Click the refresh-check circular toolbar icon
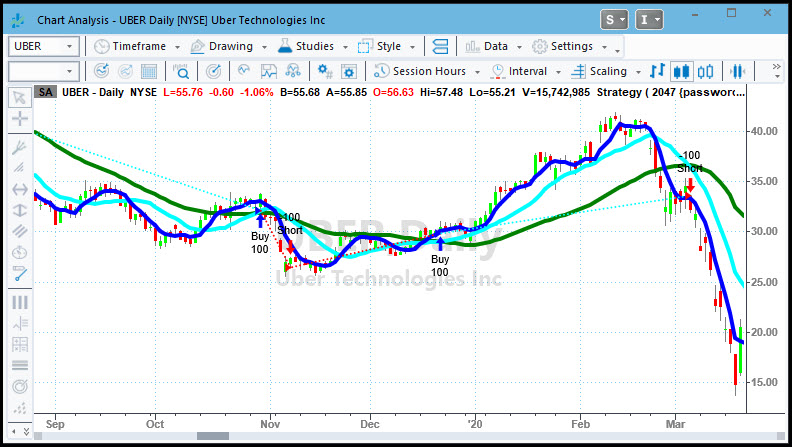This screenshot has width=792, height=447. click(102, 71)
